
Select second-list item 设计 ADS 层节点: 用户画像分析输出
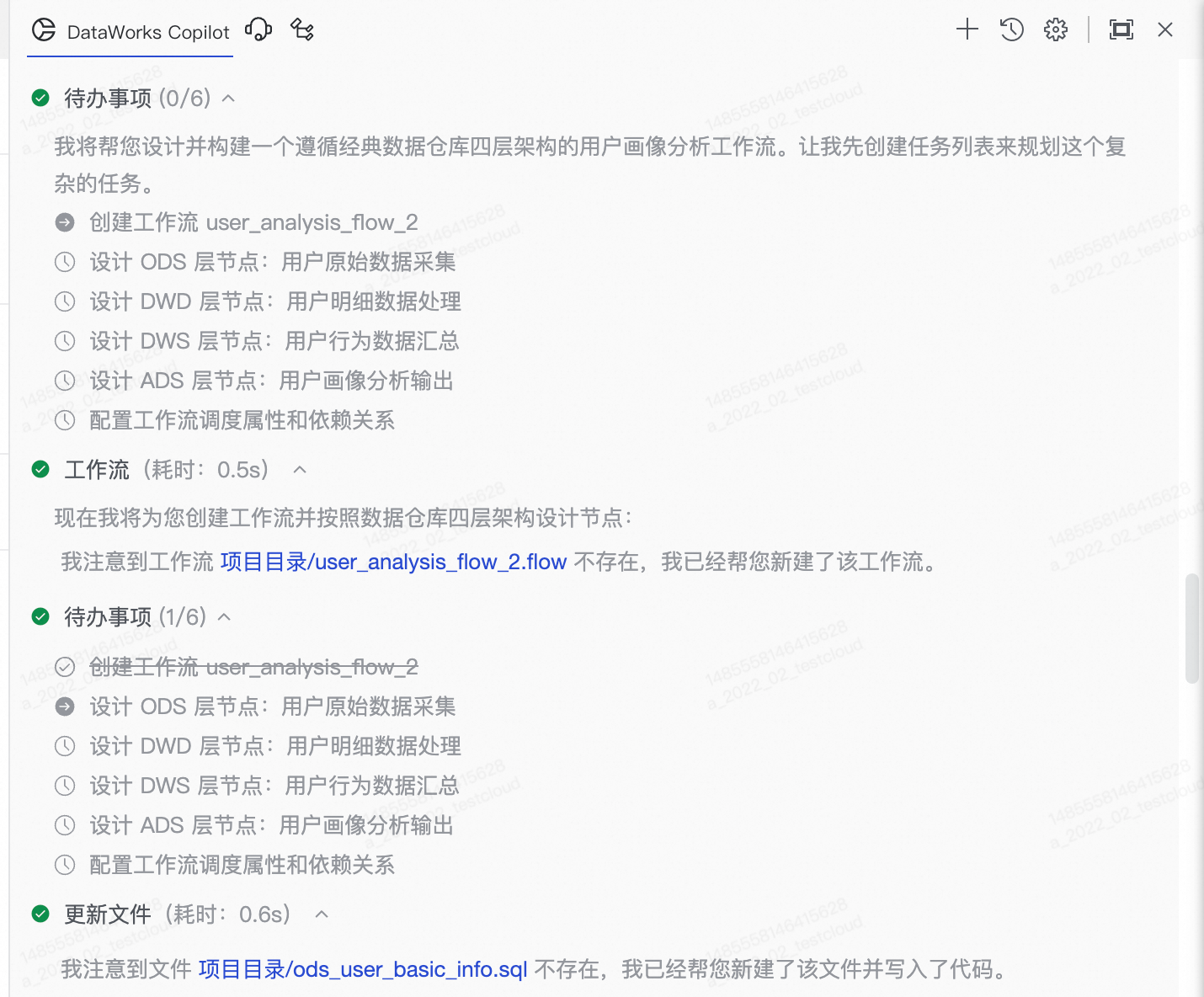pos(272,825)
